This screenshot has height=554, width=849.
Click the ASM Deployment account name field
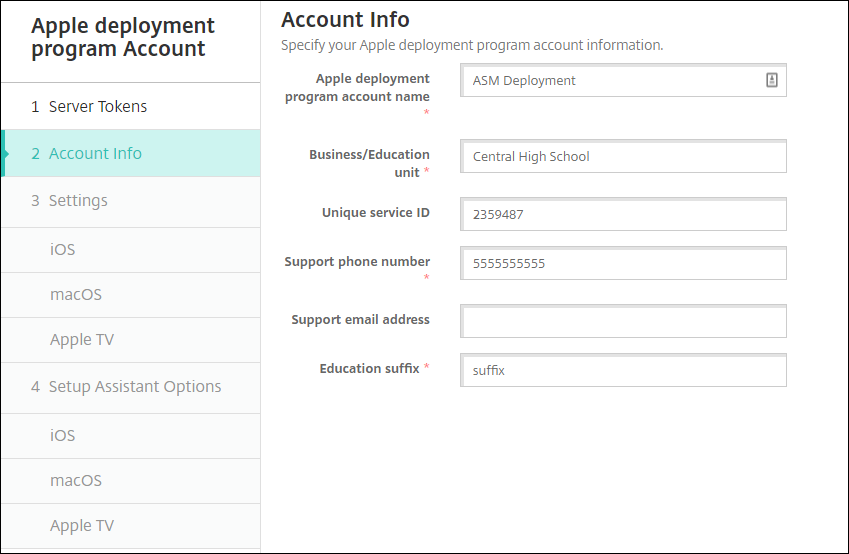click(x=610, y=81)
